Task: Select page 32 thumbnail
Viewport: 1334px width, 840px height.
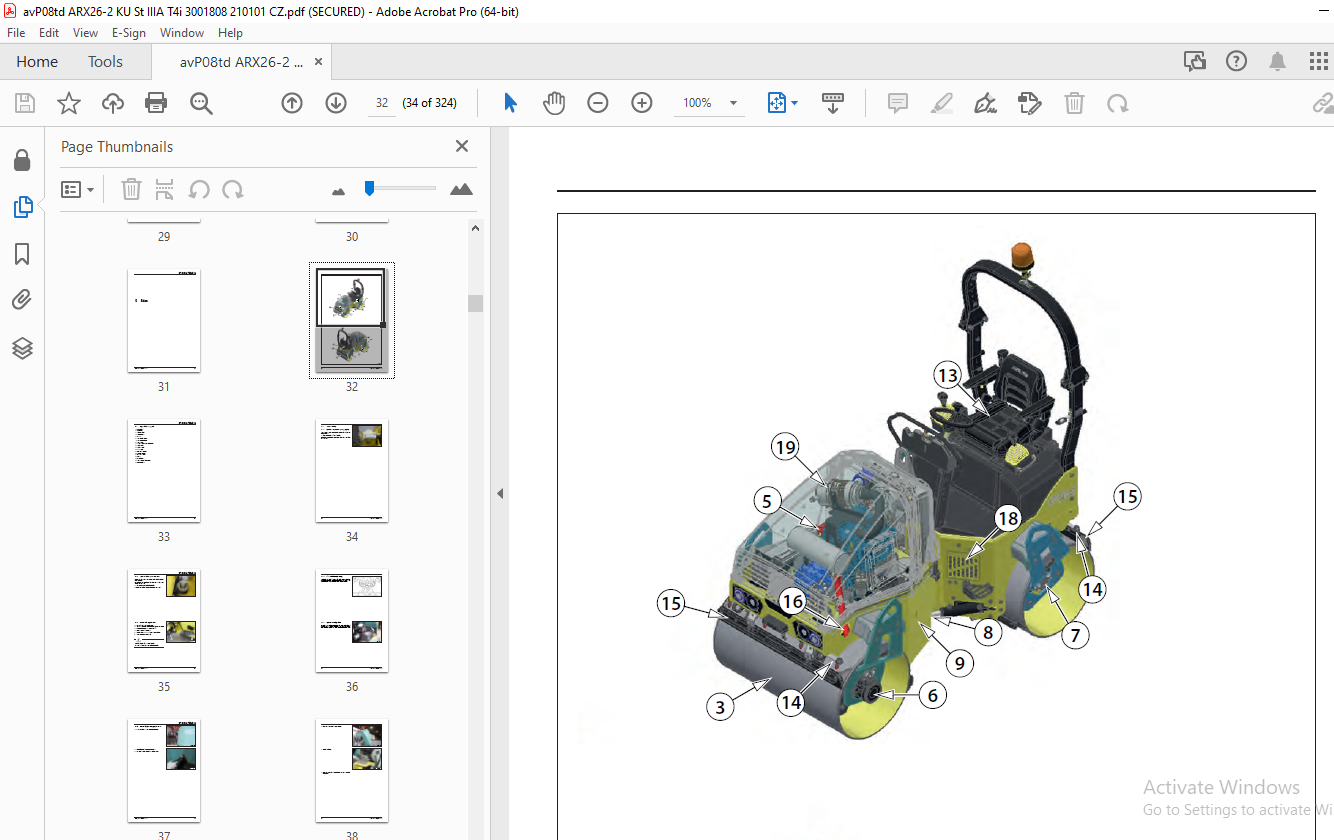Action: [352, 321]
